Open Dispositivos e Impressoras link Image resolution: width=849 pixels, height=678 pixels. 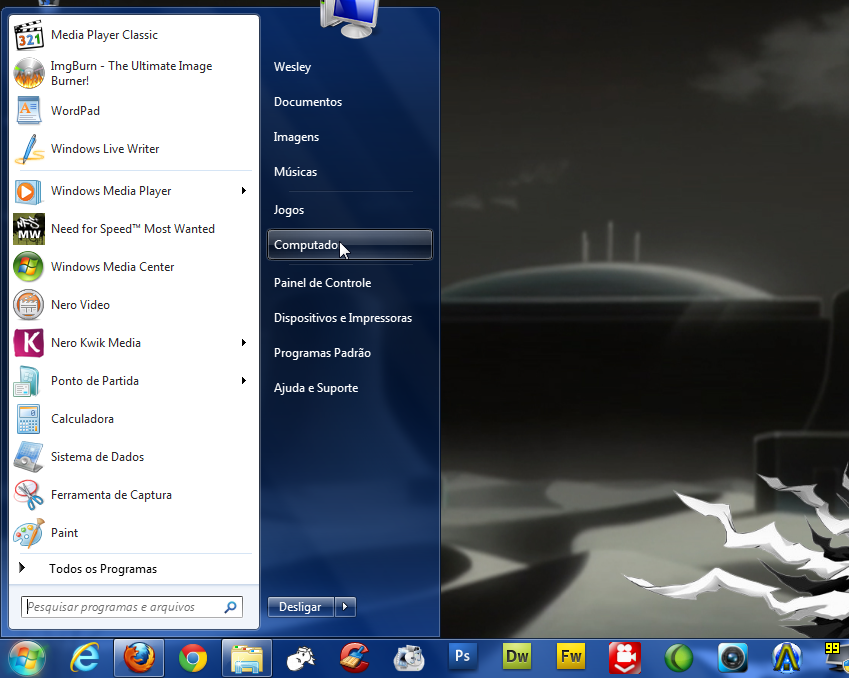click(x=342, y=318)
